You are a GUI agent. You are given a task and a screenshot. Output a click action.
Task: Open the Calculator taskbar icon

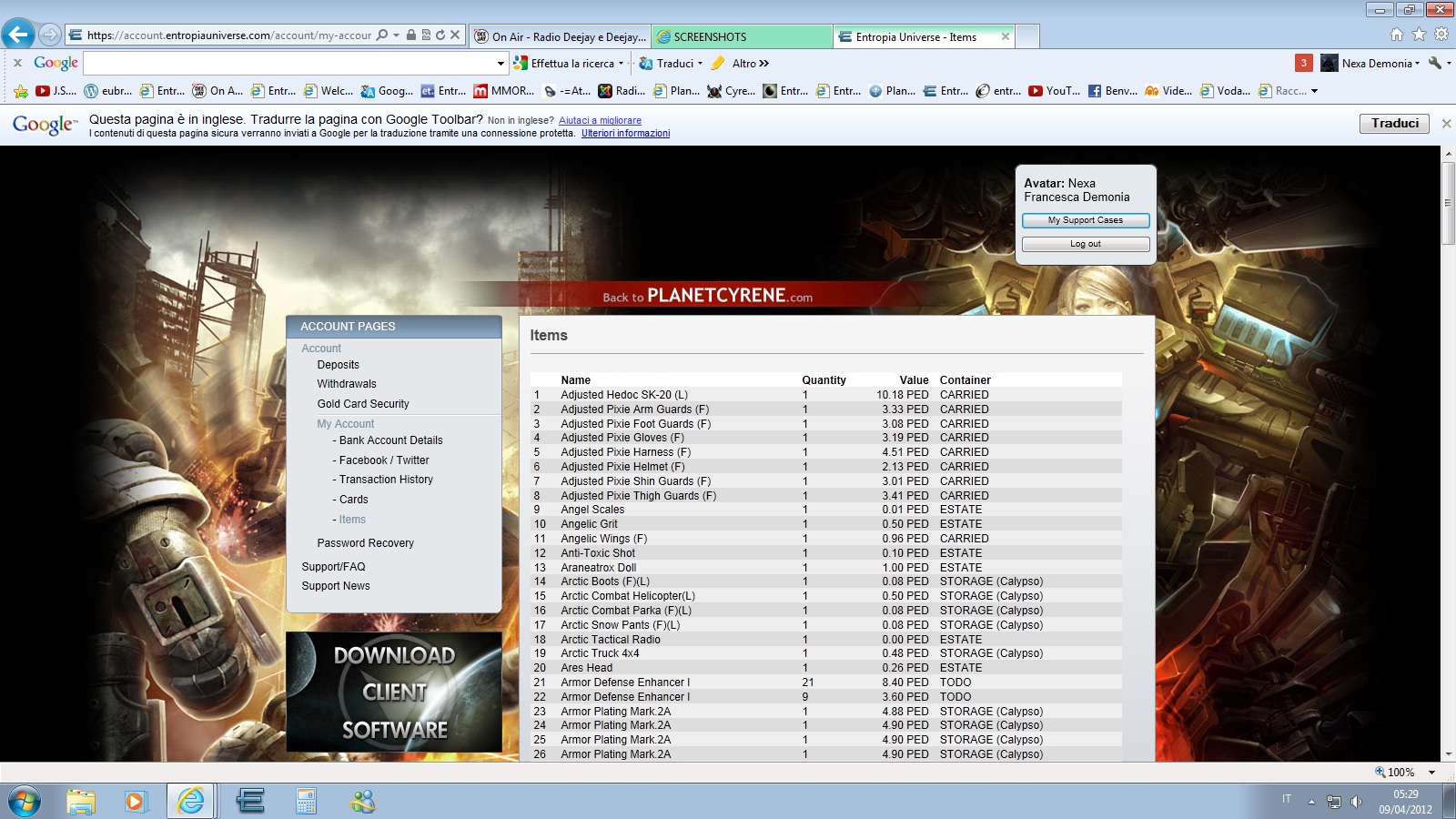(306, 801)
